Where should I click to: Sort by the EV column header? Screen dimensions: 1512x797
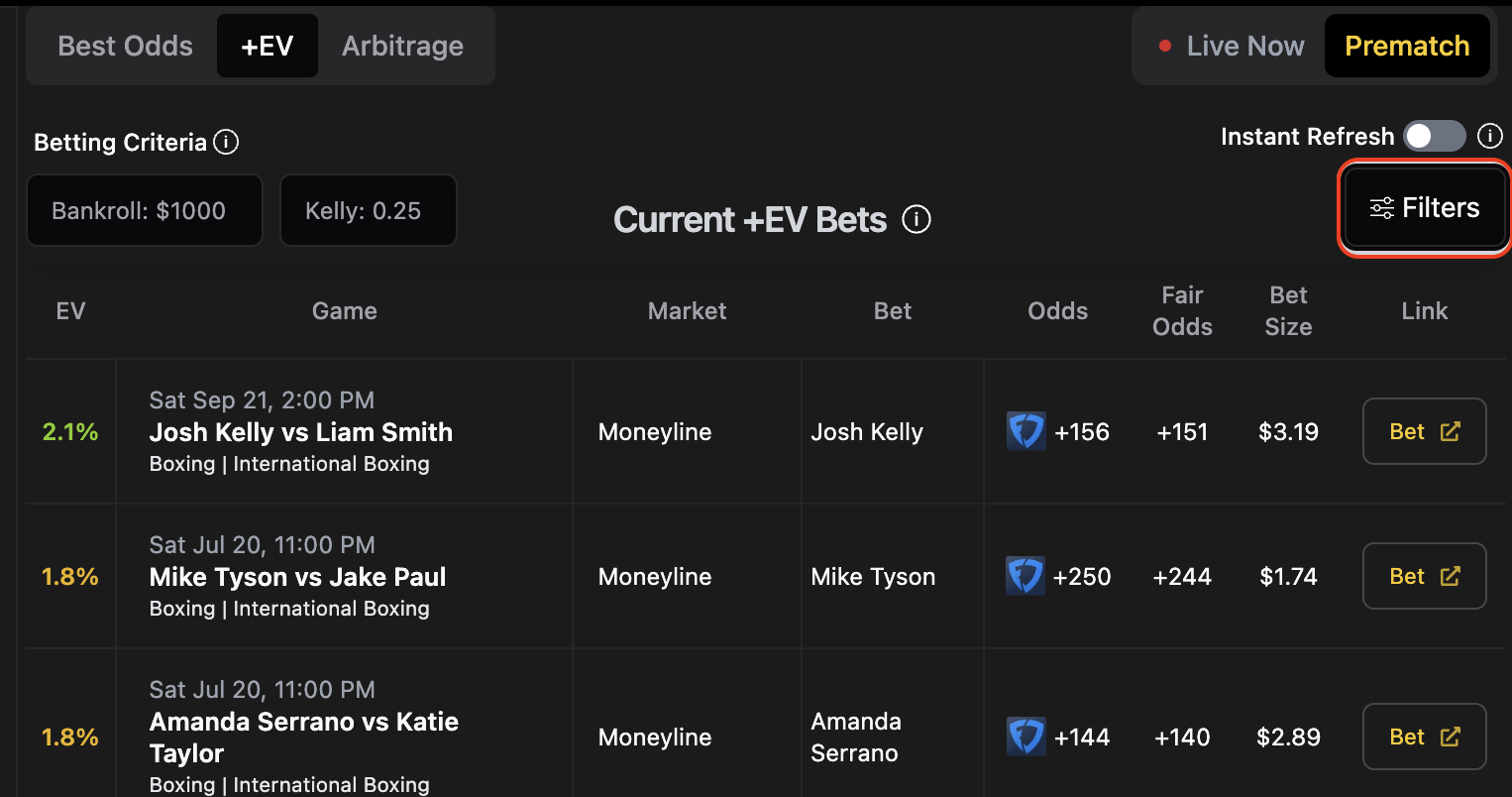coord(70,311)
